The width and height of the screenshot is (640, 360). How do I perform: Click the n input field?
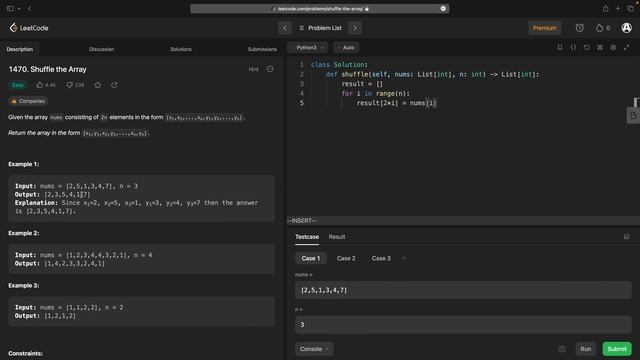coord(463,325)
